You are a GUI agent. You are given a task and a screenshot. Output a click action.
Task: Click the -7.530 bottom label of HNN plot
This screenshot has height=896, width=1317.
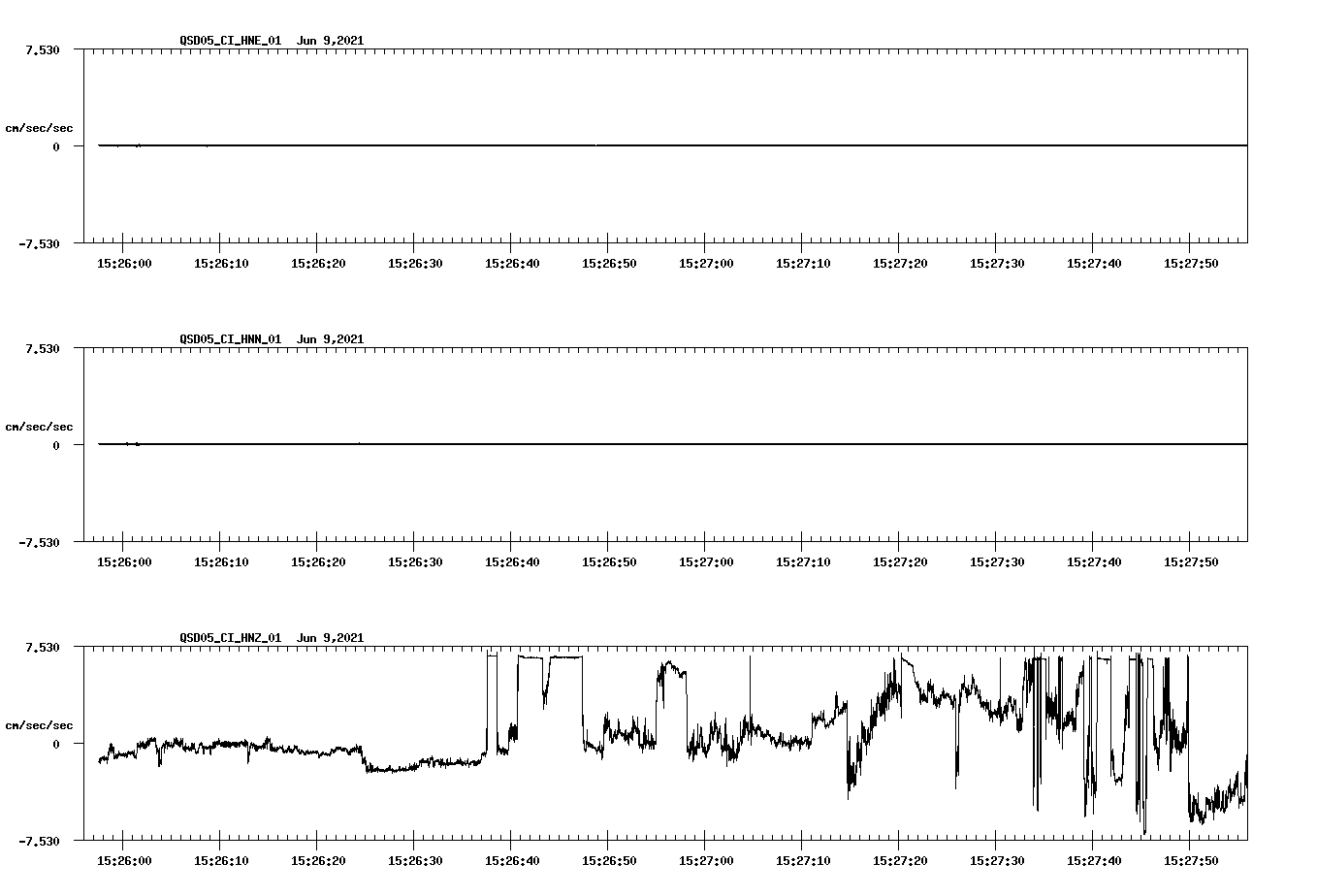pos(40,542)
